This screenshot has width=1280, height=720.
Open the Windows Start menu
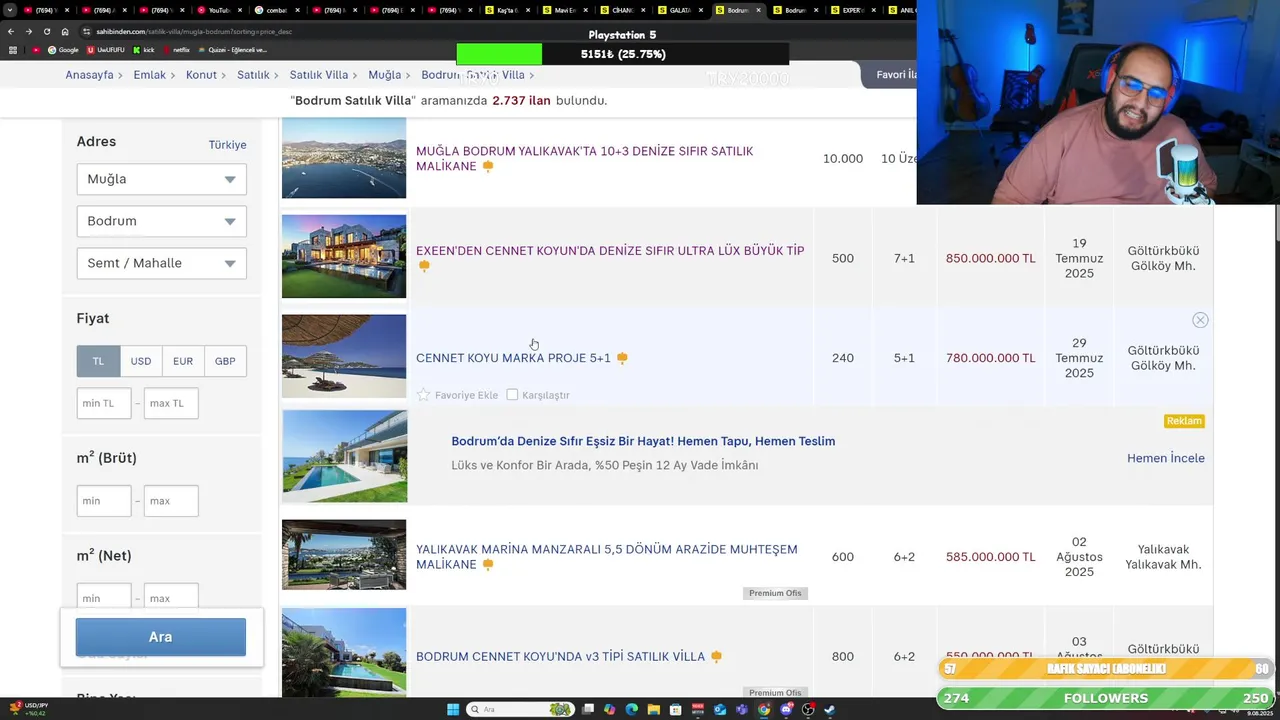(x=453, y=710)
